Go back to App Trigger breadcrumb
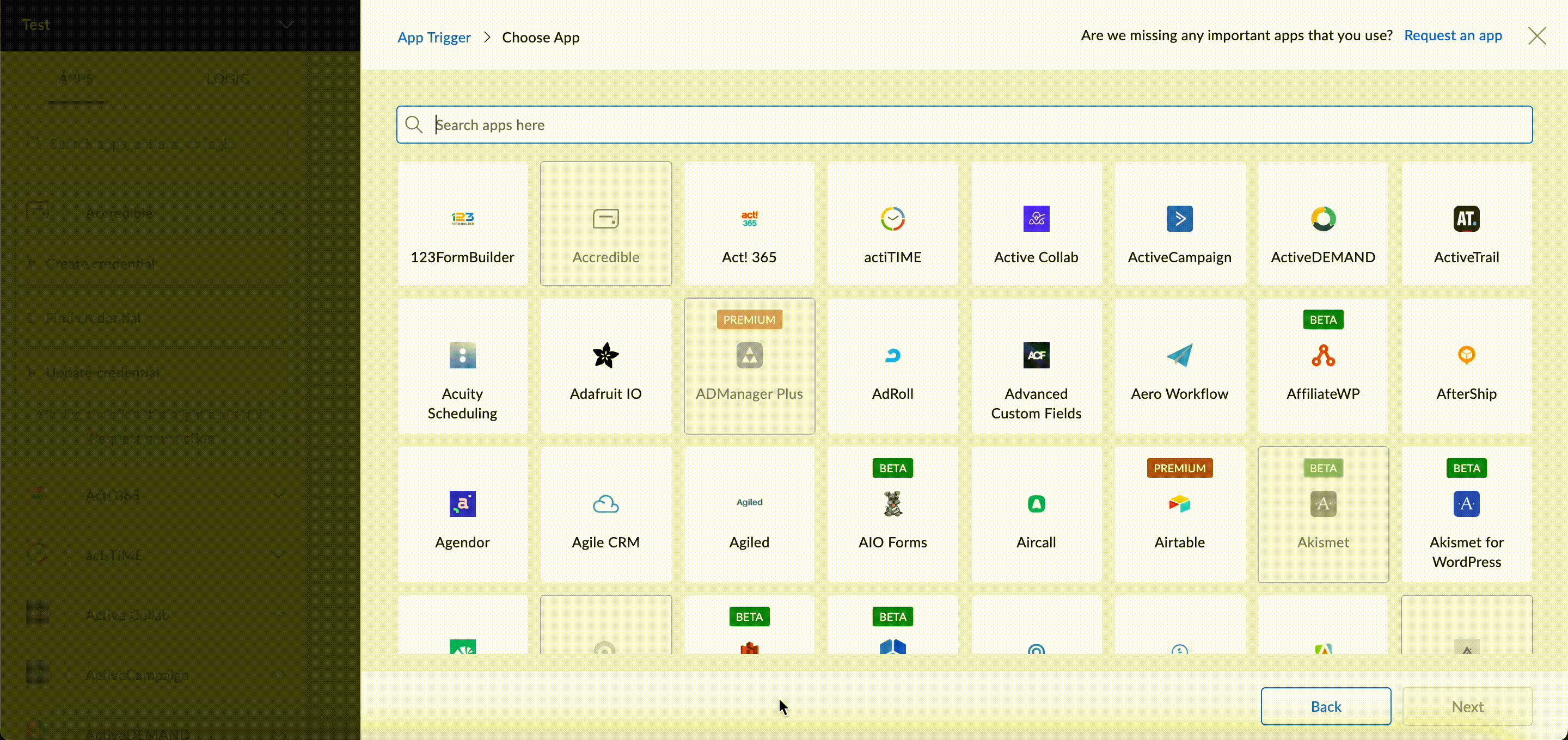The height and width of the screenshot is (740, 1568). (433, 37)
